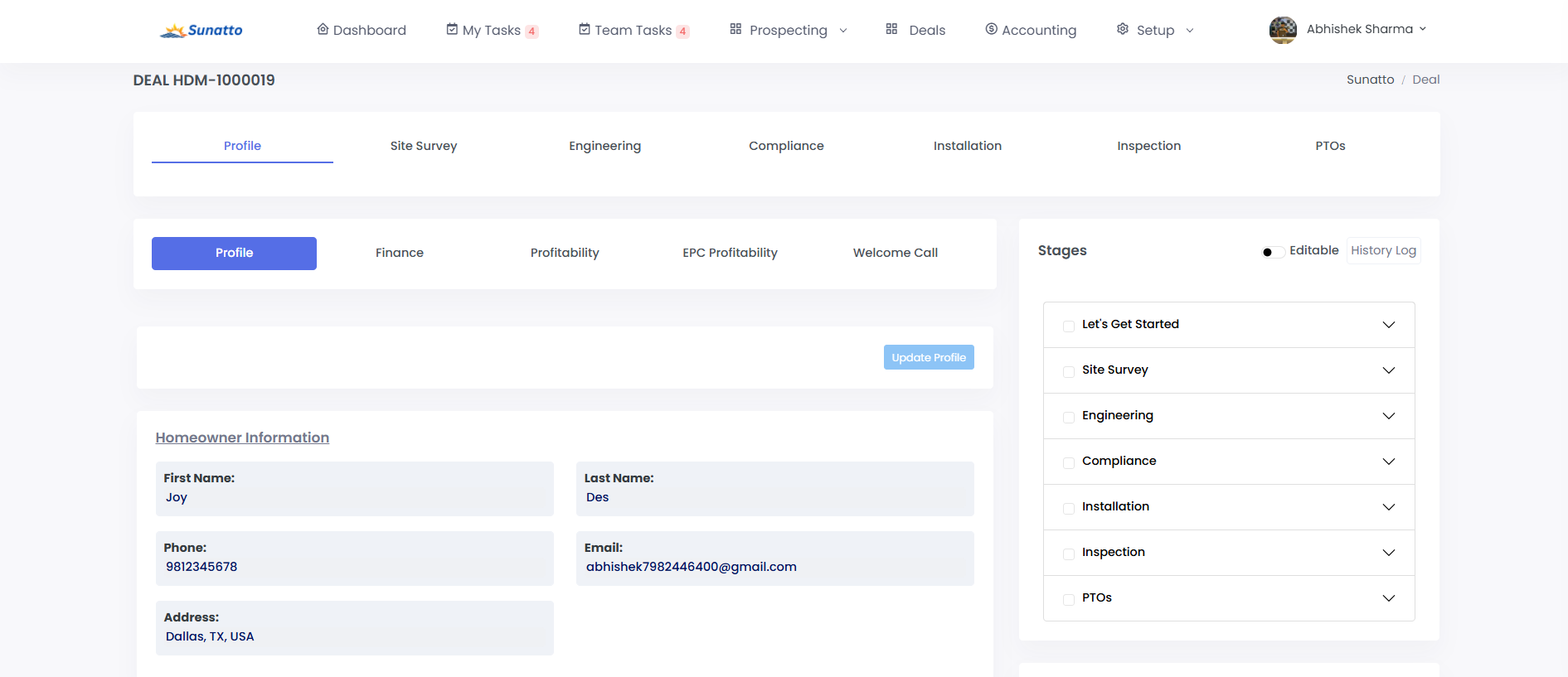Image resolution: width=1568 pixels, height=677 pixels.
Task: Switch to the Compliance top tab
Action: click(x=786, y=146)
